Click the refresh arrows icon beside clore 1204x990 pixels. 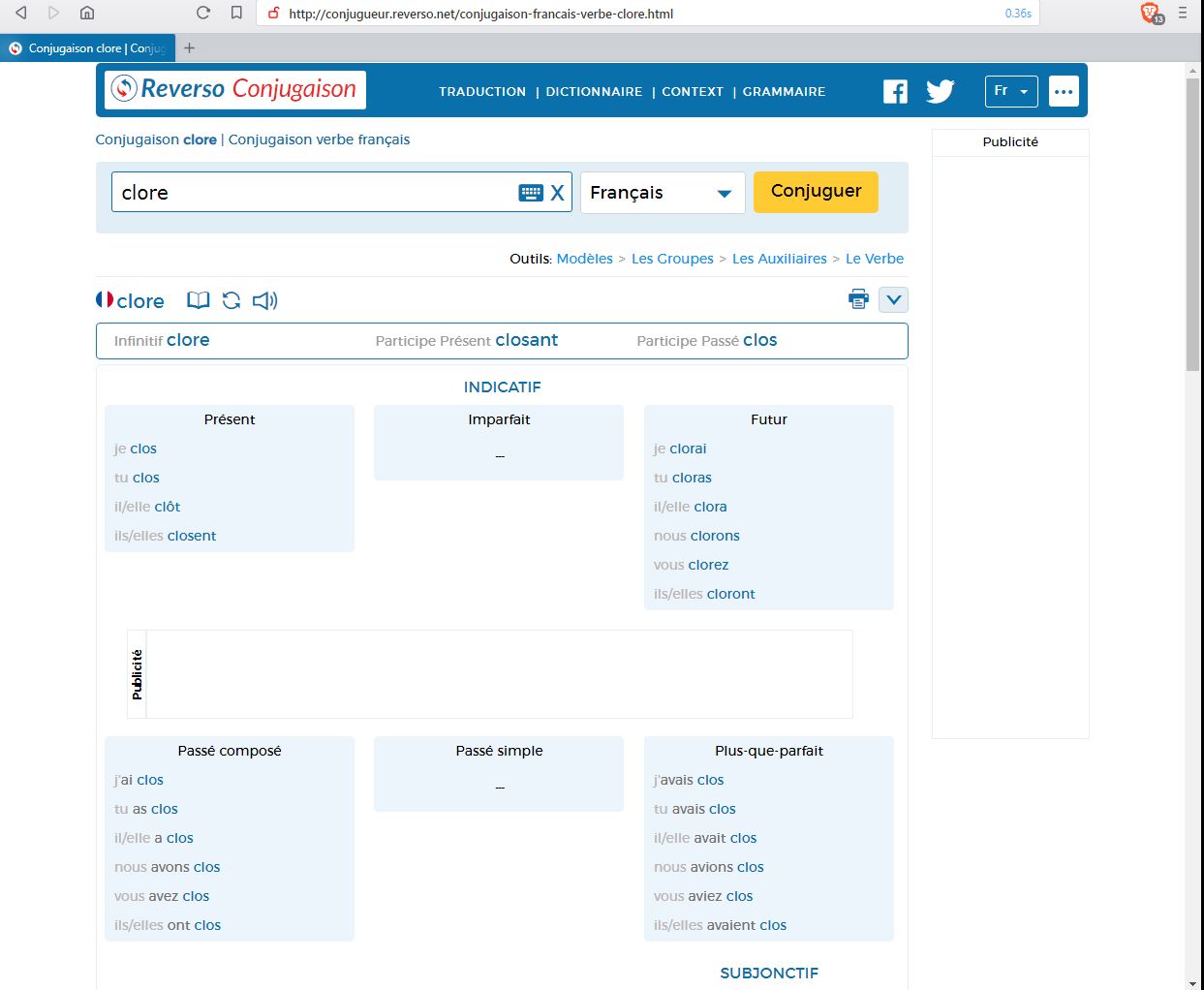(232, 300)
